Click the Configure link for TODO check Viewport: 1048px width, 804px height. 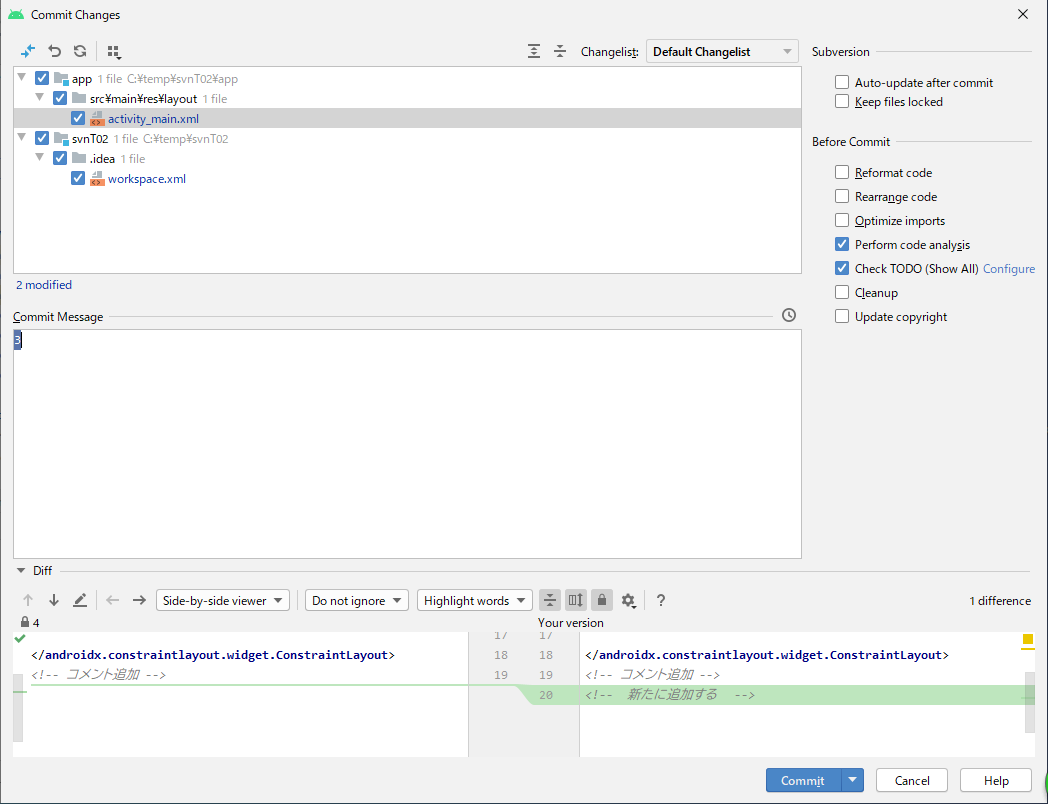coord(1008,269)
